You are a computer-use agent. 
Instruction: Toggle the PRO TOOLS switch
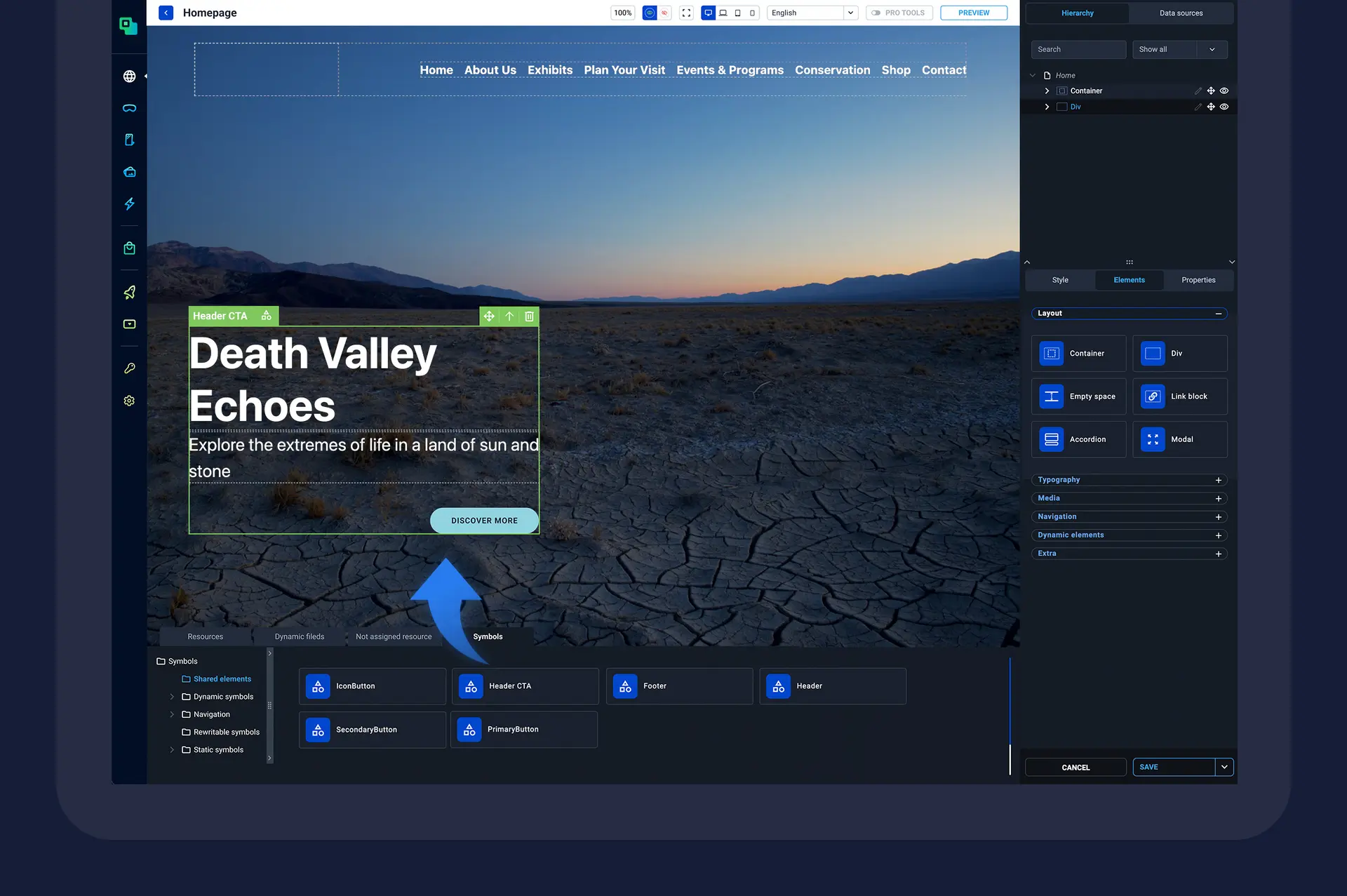click(x=876, y=13)
